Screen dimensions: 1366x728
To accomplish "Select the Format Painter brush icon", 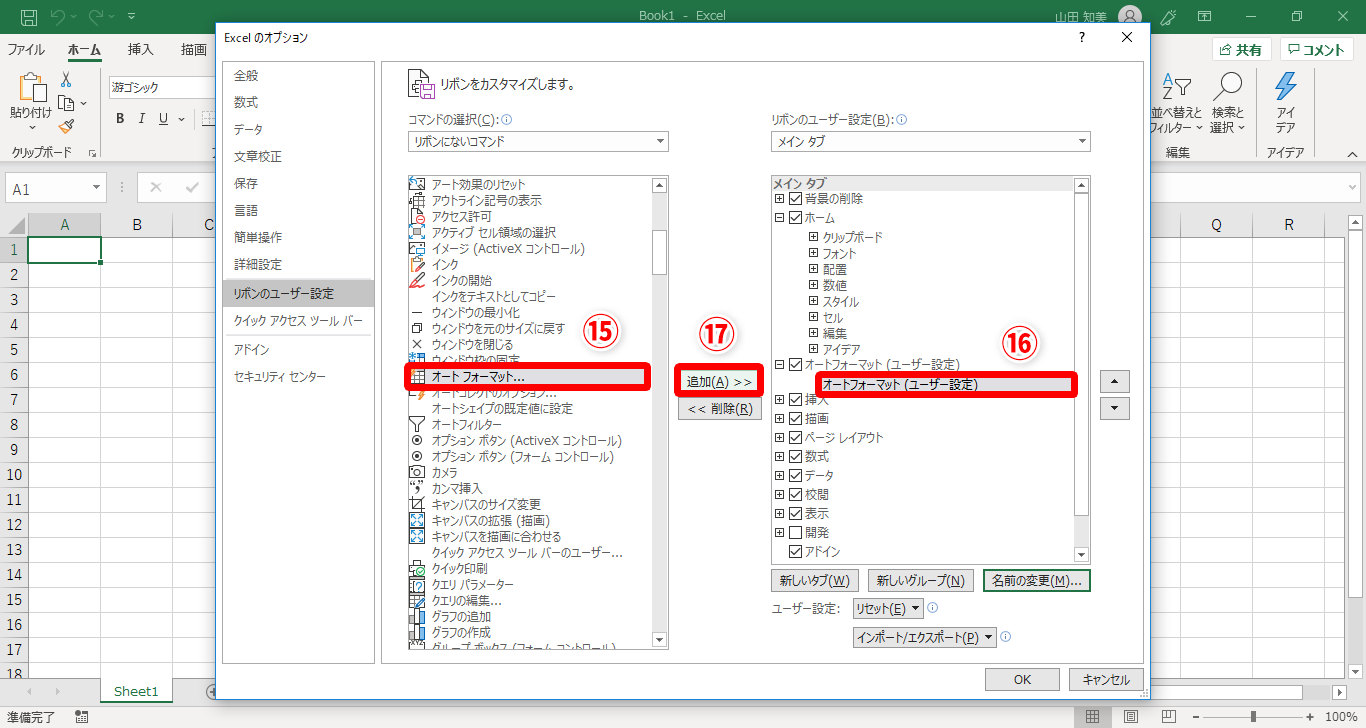I will click(x=66, y=125).
